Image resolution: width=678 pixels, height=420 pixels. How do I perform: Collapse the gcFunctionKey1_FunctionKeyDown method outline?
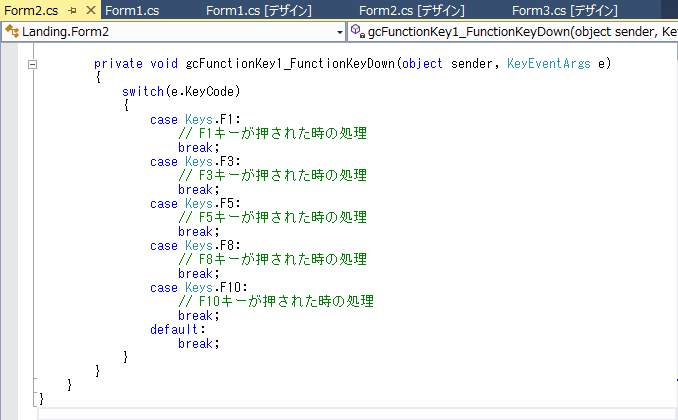(32, 64)
